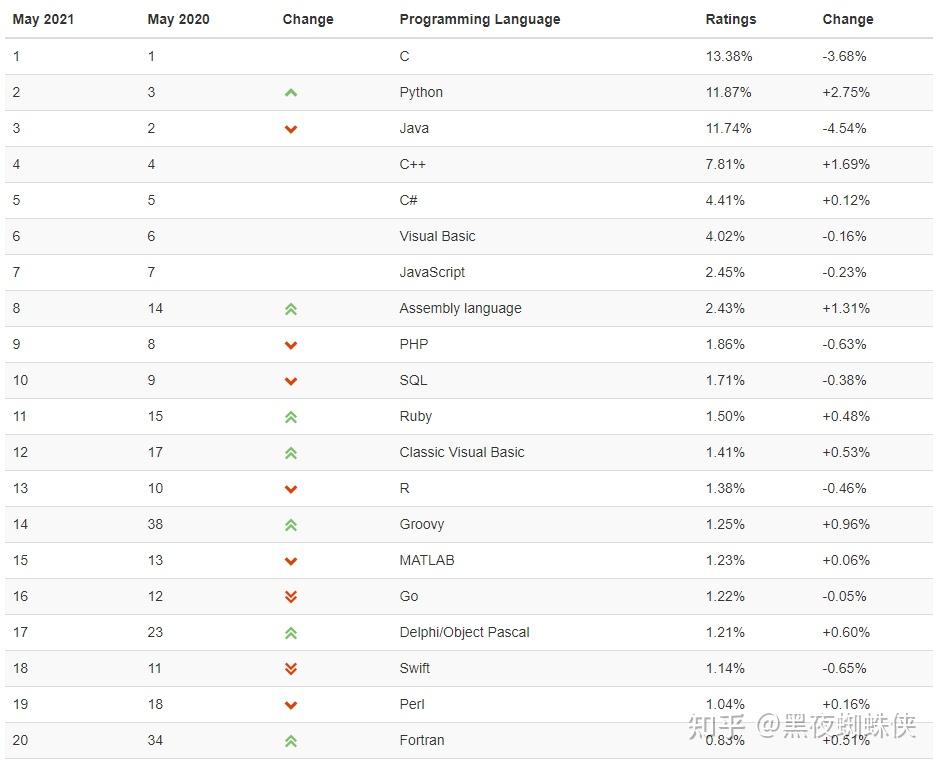Click the Delphi/Object Pascal entry
The width and height of the screenshot is (940, 764).
(464, 632)
